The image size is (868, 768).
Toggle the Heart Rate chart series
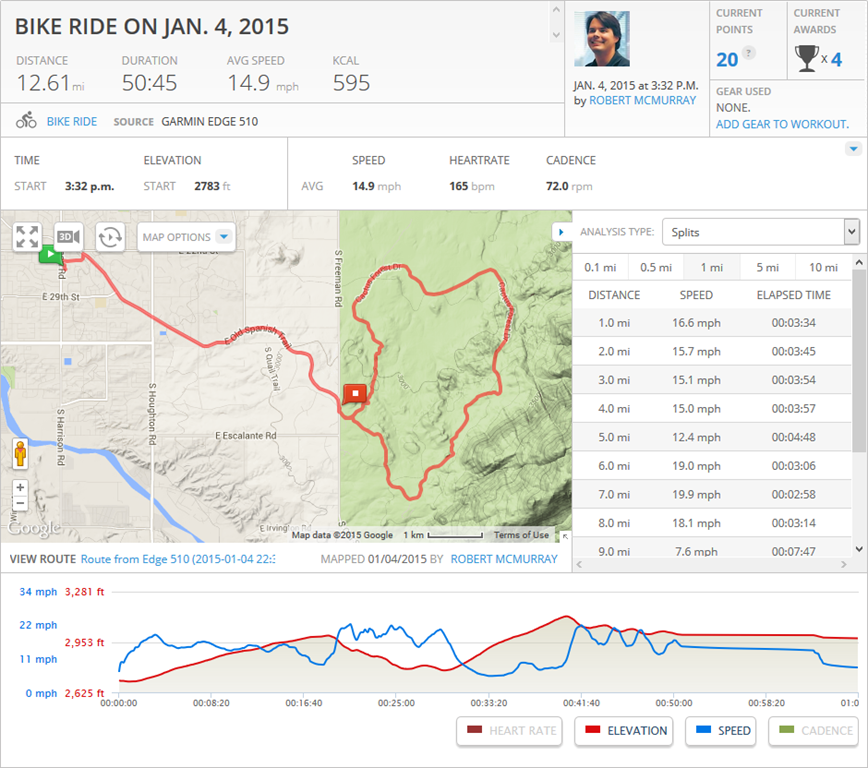point(511,731)
